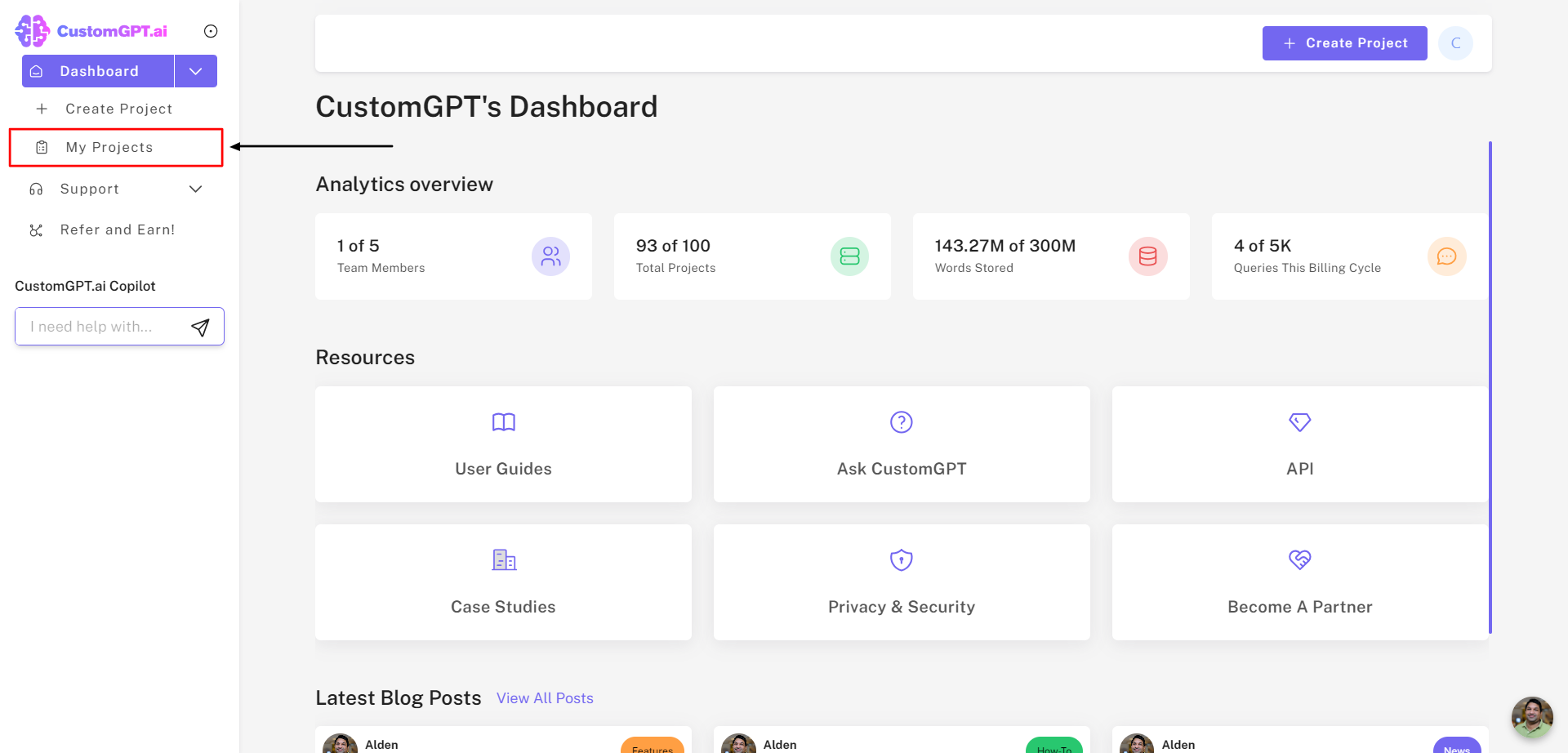Screen dimensions: 1568x753
Task: Click the API diamond icon
Action: click(1300, 422)
